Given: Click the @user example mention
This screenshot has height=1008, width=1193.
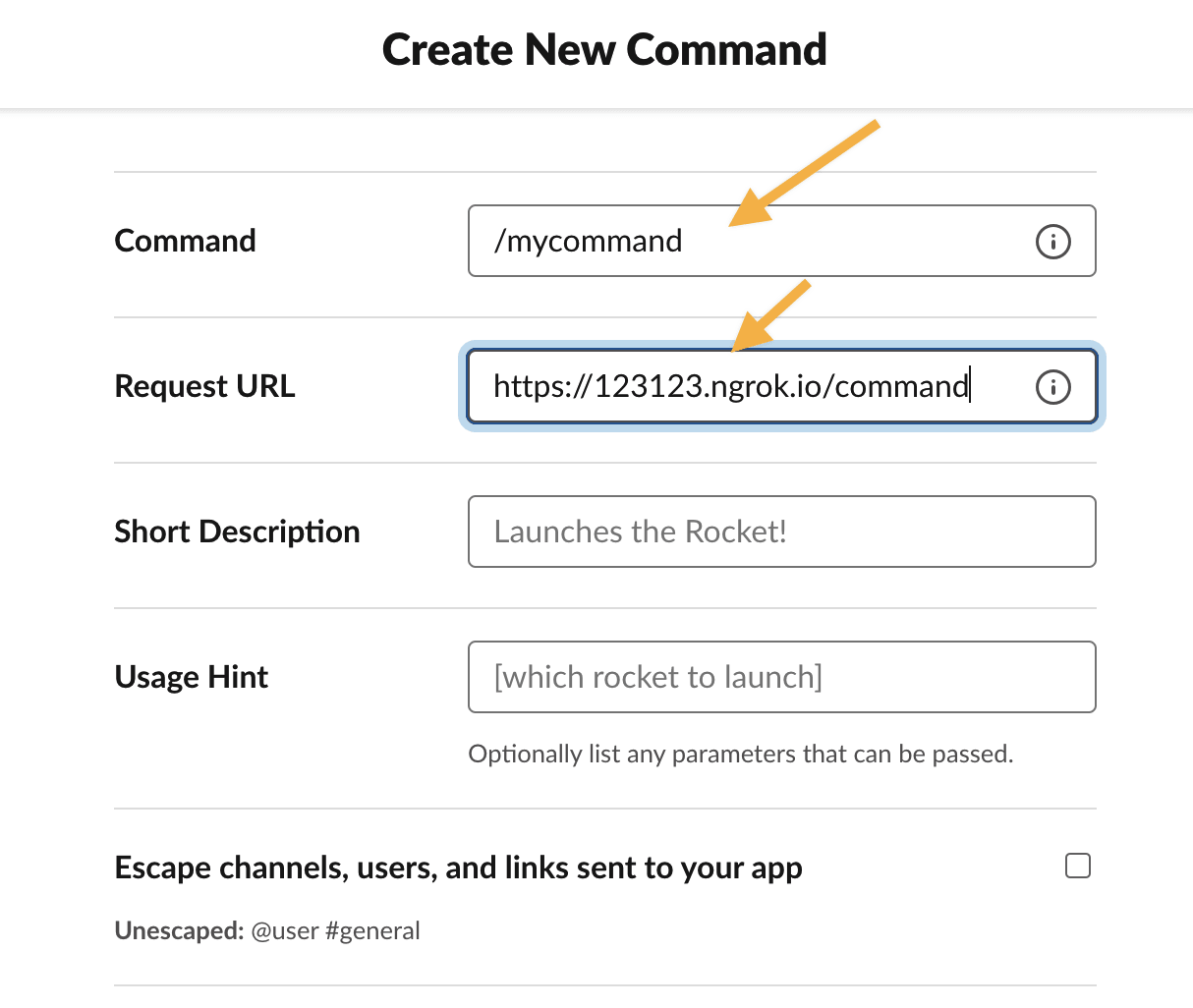Looking at the screenshot, I should click(285, 930).
